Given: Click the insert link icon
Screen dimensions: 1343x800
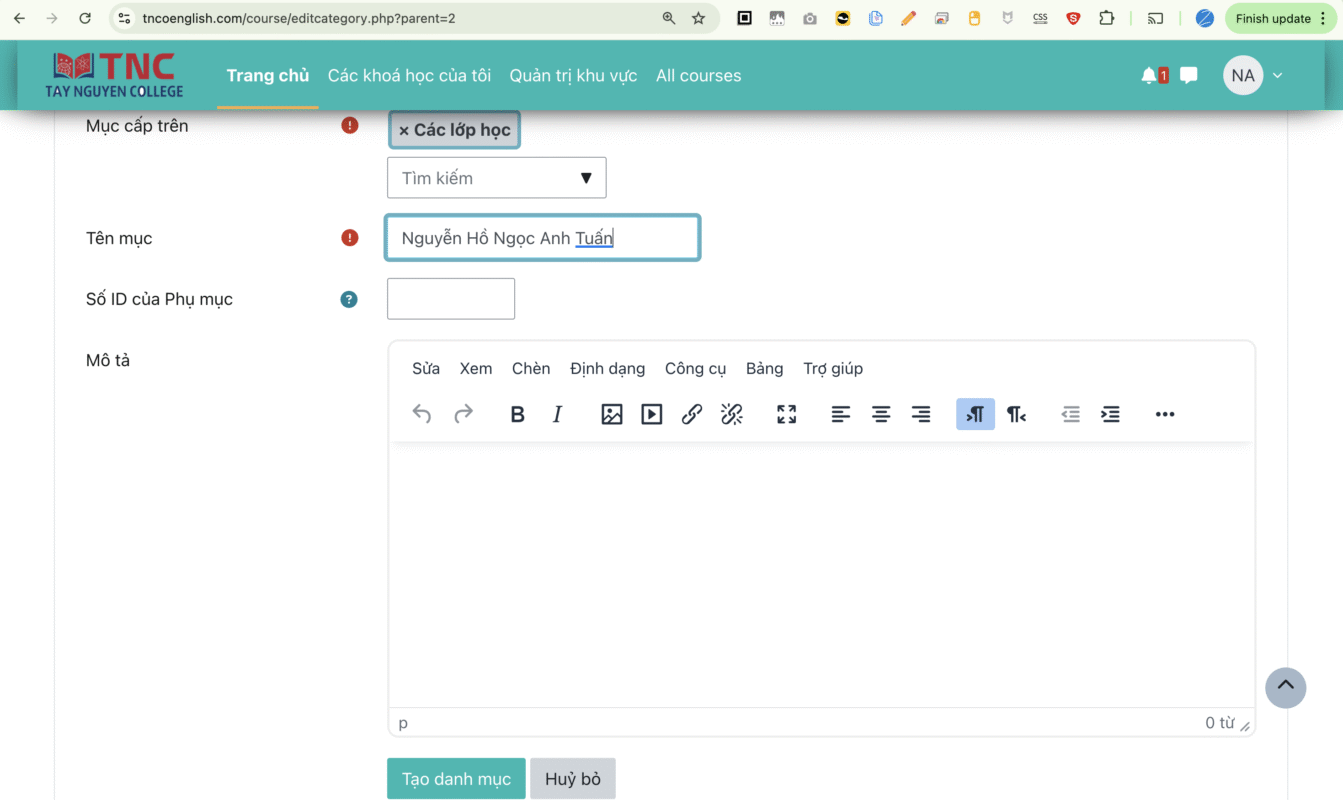Looking at the screenshot, I should click(x=692, y=414).
